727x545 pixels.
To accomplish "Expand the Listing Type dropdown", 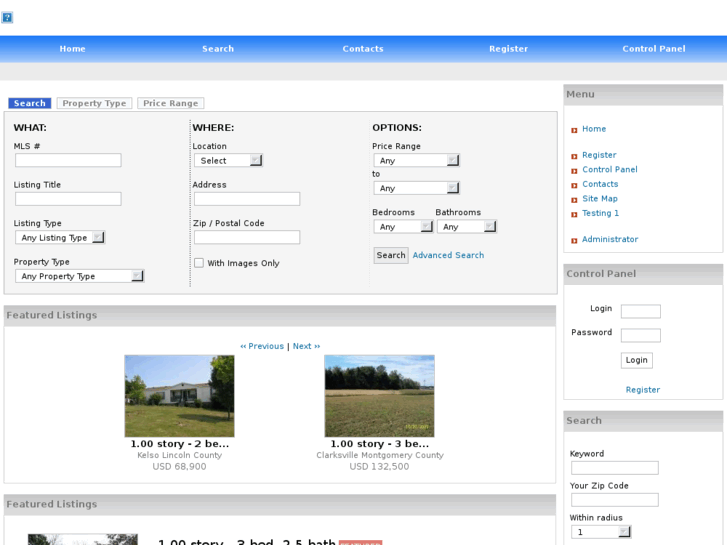I will click(60, 238).
